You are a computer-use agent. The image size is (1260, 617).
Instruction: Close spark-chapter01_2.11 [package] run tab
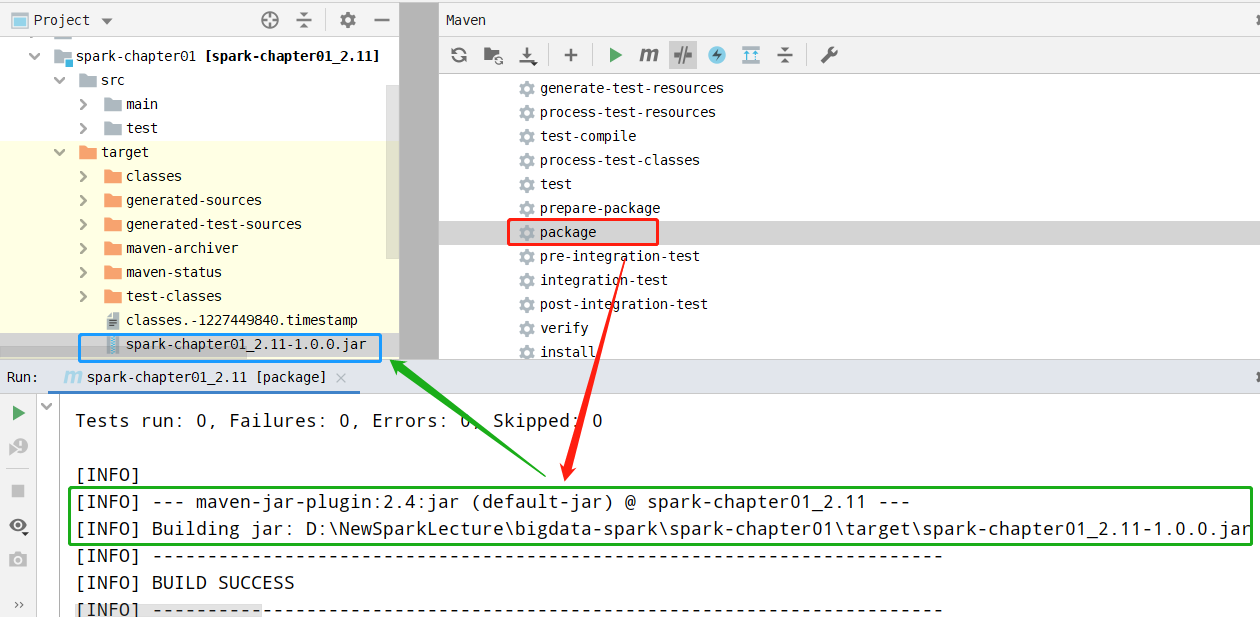coord(341,378)
